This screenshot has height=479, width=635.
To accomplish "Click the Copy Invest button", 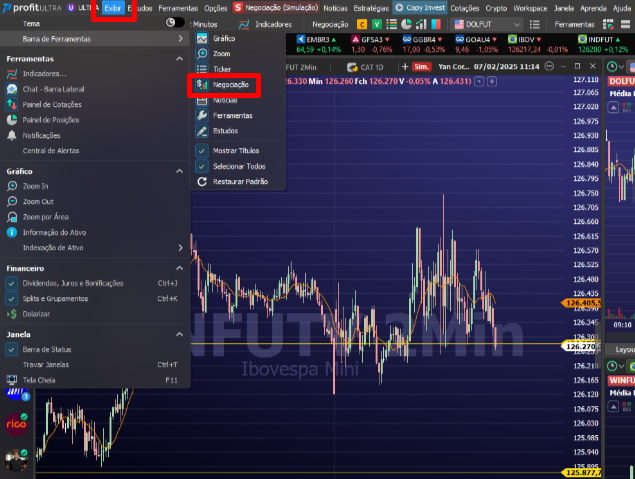I will tap(420, 8).
